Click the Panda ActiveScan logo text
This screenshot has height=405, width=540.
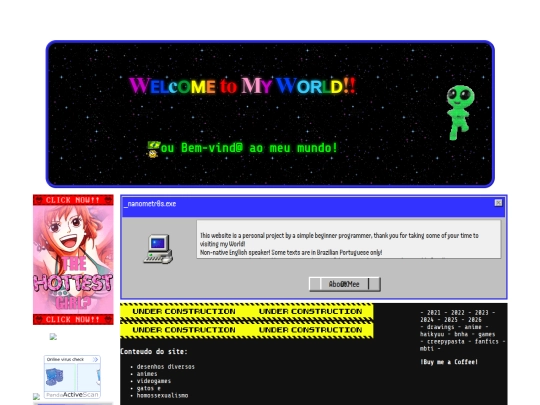point(72,395)
